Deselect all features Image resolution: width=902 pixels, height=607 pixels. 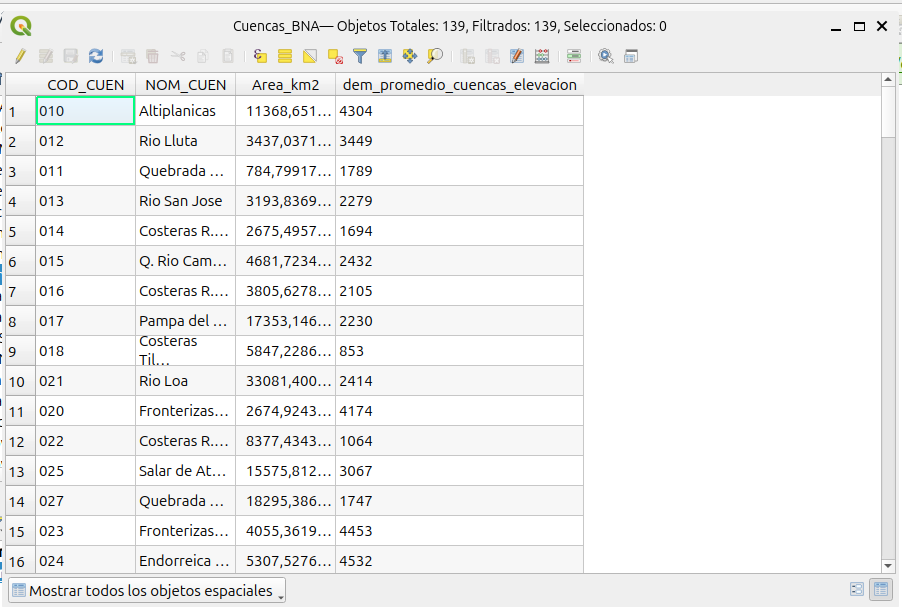tap(335, 57)
